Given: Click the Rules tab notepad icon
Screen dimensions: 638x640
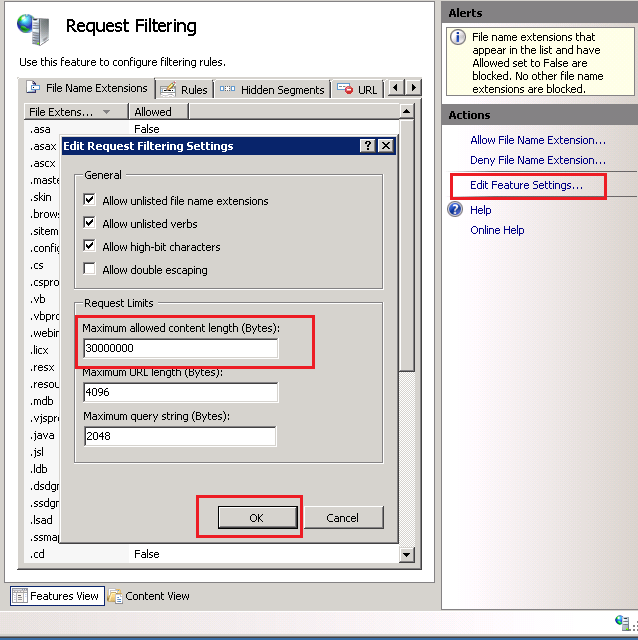Looking at the screenshot, I should pos(168,89).
